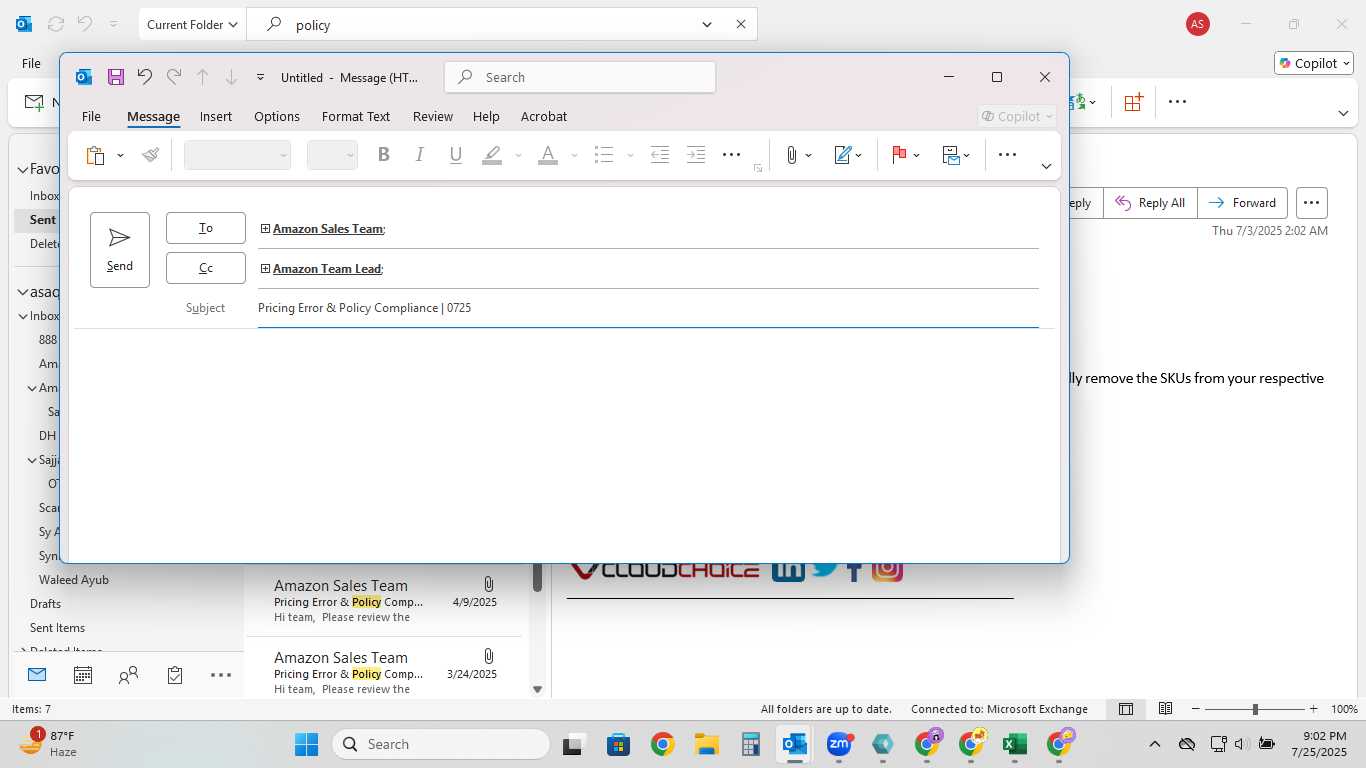The height and width of the screenshot is (768, 1366).
Task: Toggle Italic formatting
Action: click(x=420, y=155)
